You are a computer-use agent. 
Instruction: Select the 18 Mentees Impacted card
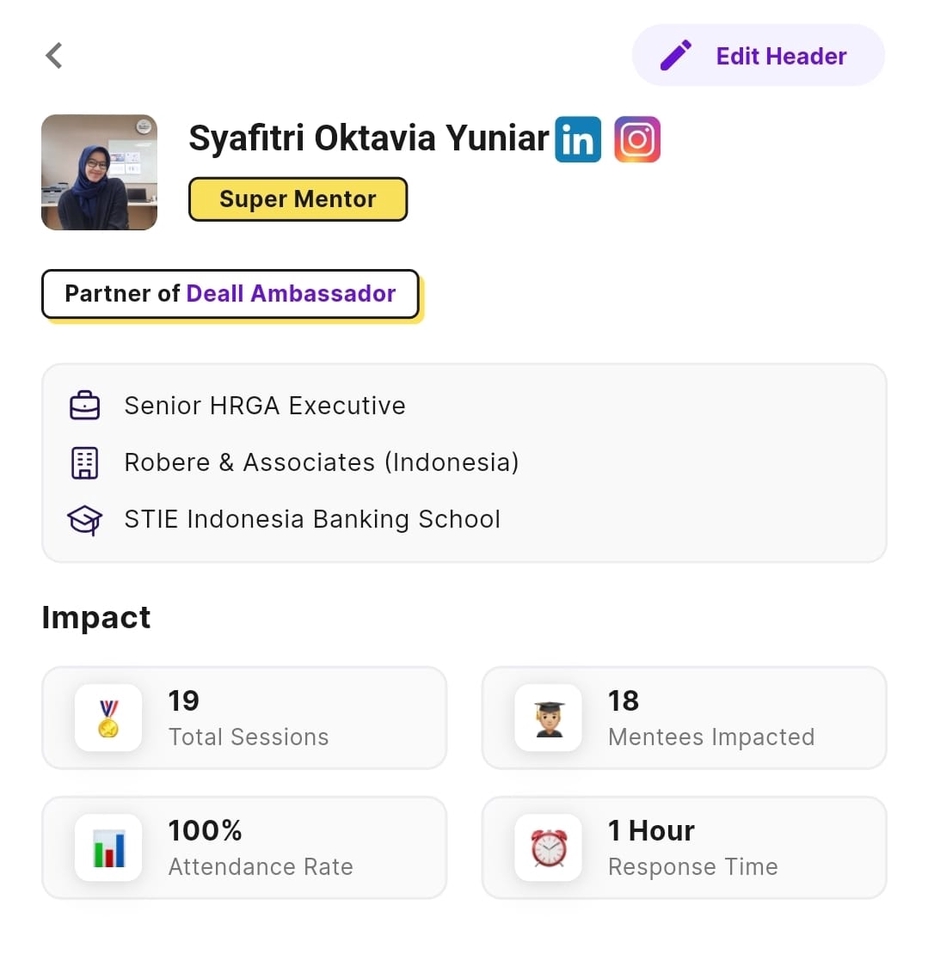click(684, 718)
